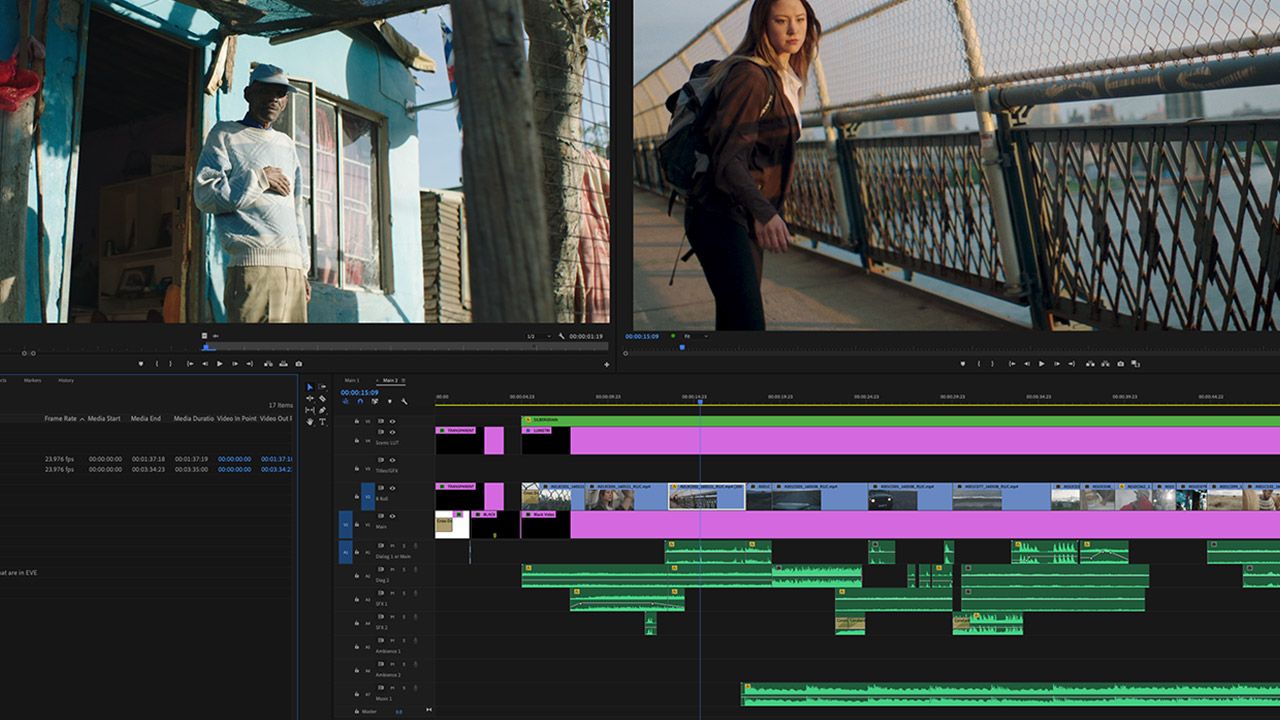Screen dimensions: 1280x720
Task: Click Media Start column header
Action: coord(104,419)
